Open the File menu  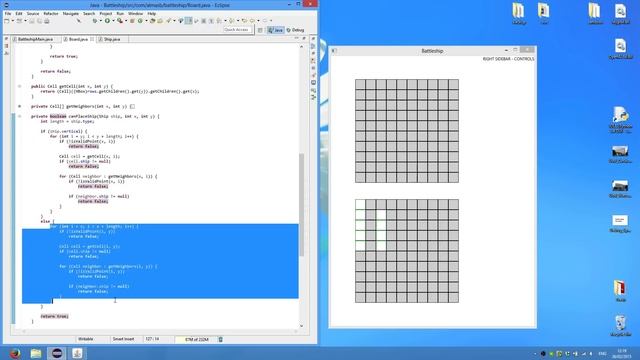(8, 13)
